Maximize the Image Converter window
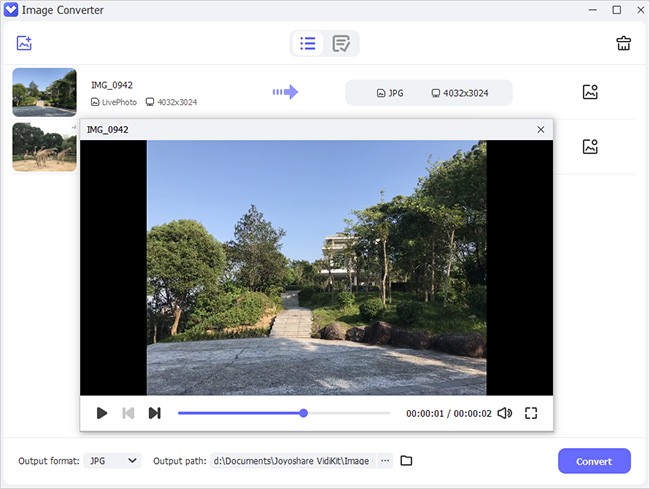The width and height of the screenshot is (650, 489). (617, 10)
